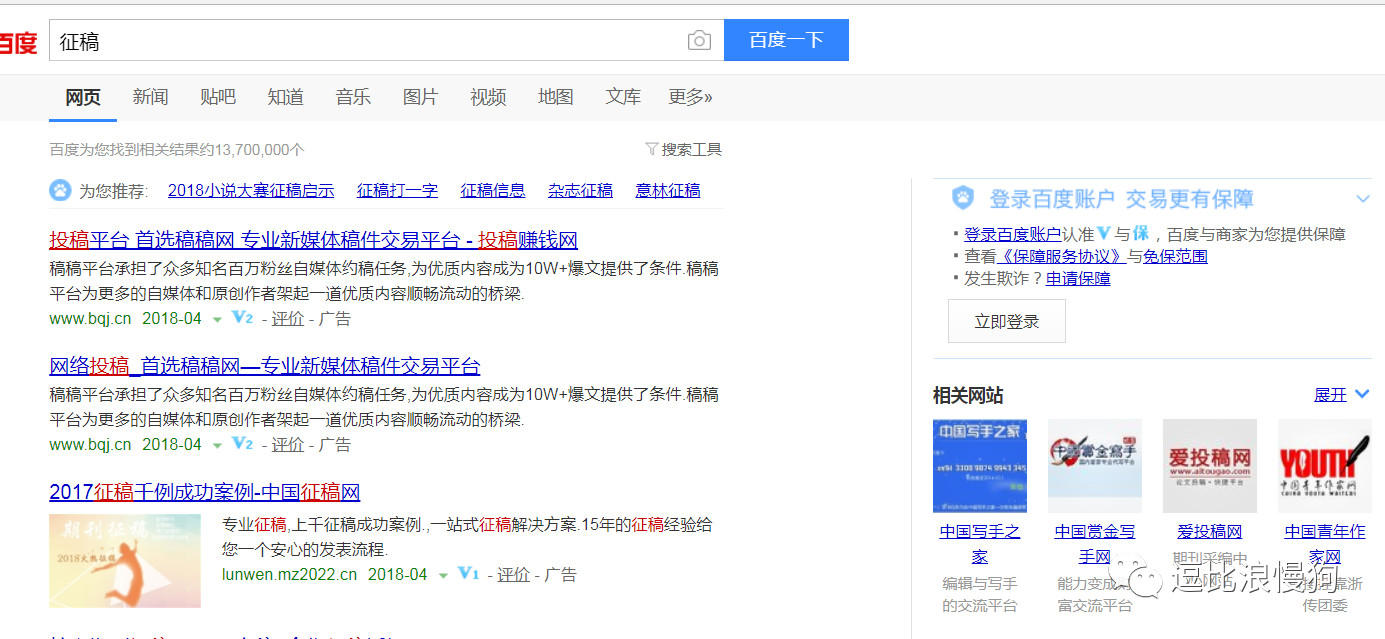Viewport: 1385px width, 639px height.
Task: Open suggestion 杂志征稿
Action: pyautogui.click(x=580, y=190)
